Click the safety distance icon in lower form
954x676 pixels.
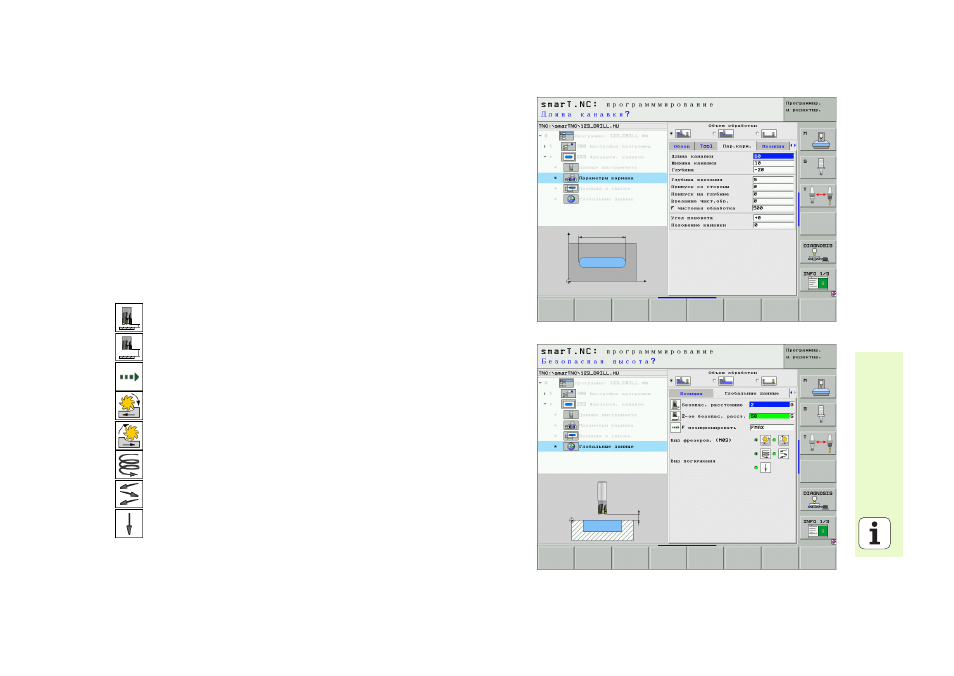(x=675, y=405)
